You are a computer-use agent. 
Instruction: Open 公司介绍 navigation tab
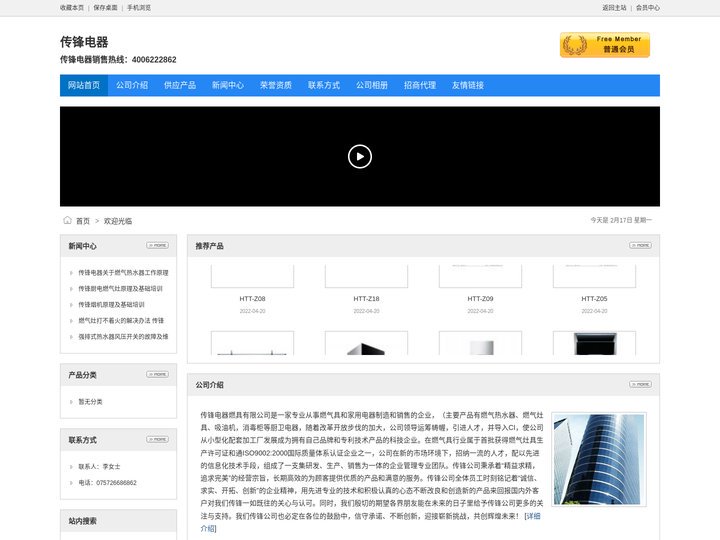(132, 85)
